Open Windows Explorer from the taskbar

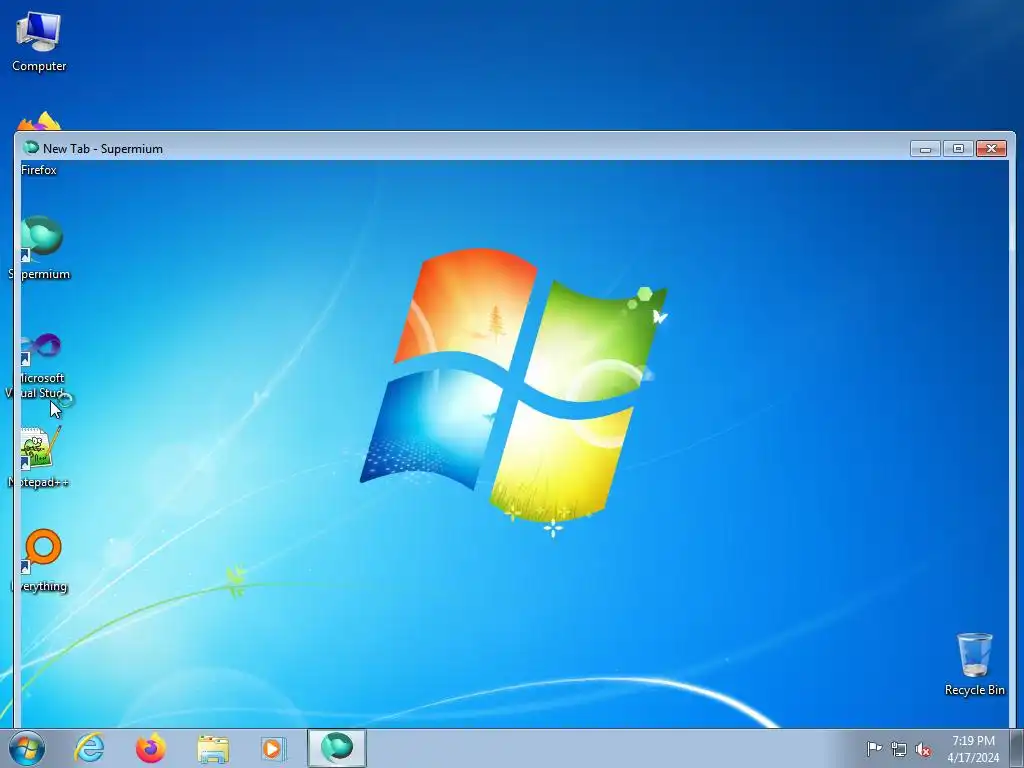(x=213, y=748)
